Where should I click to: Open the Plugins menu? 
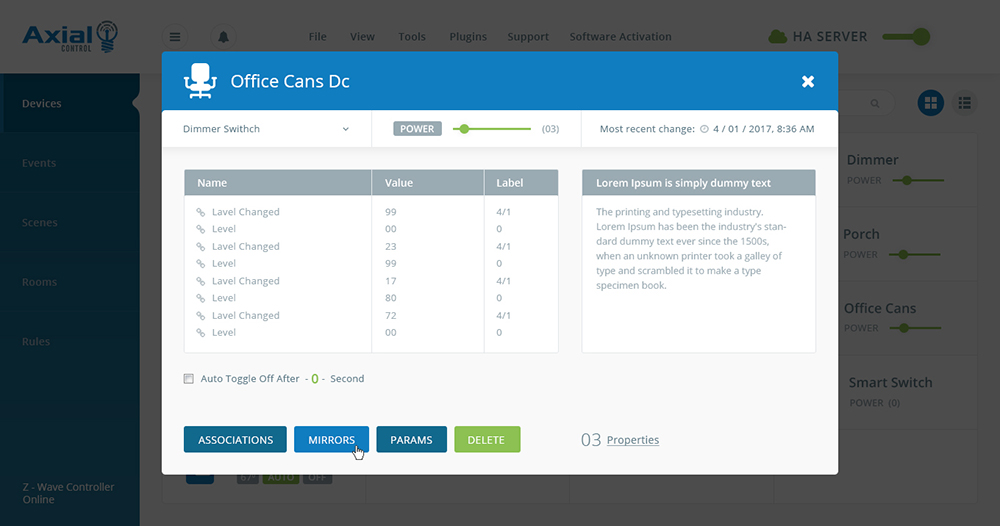pyautogui.click(x=468, y=37)
